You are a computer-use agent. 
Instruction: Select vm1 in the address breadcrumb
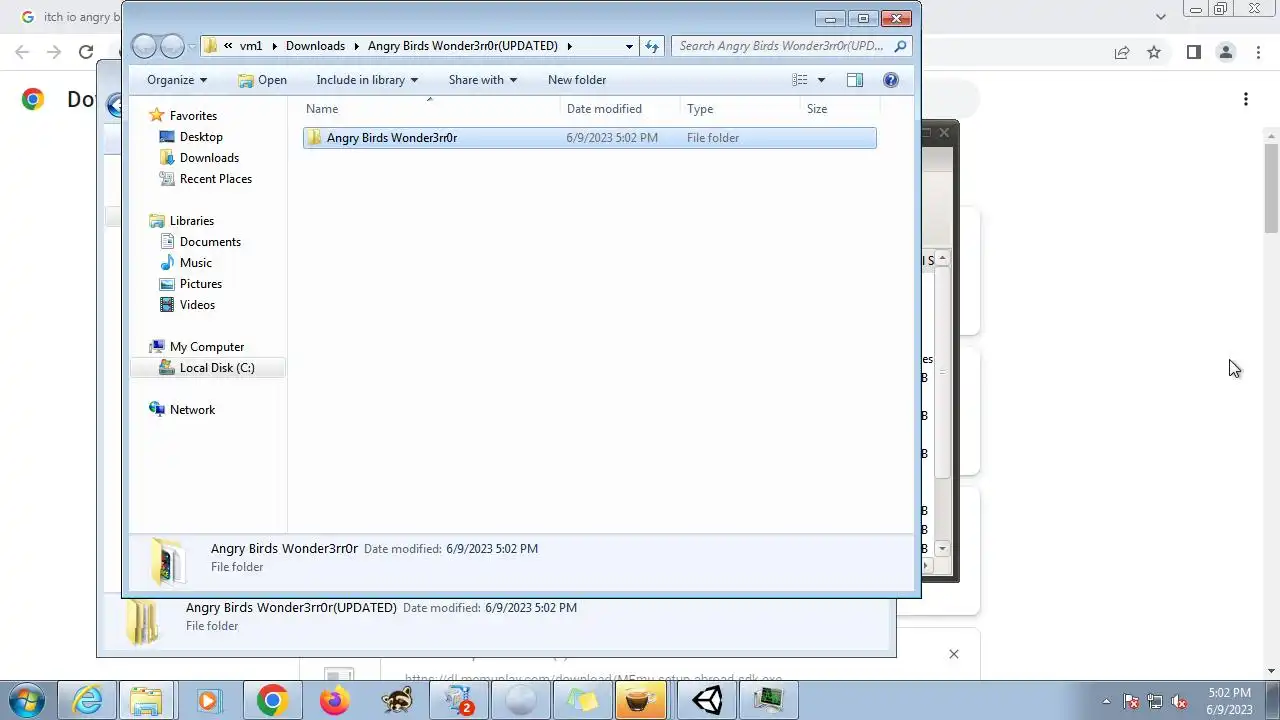click(x=251, y=46)
